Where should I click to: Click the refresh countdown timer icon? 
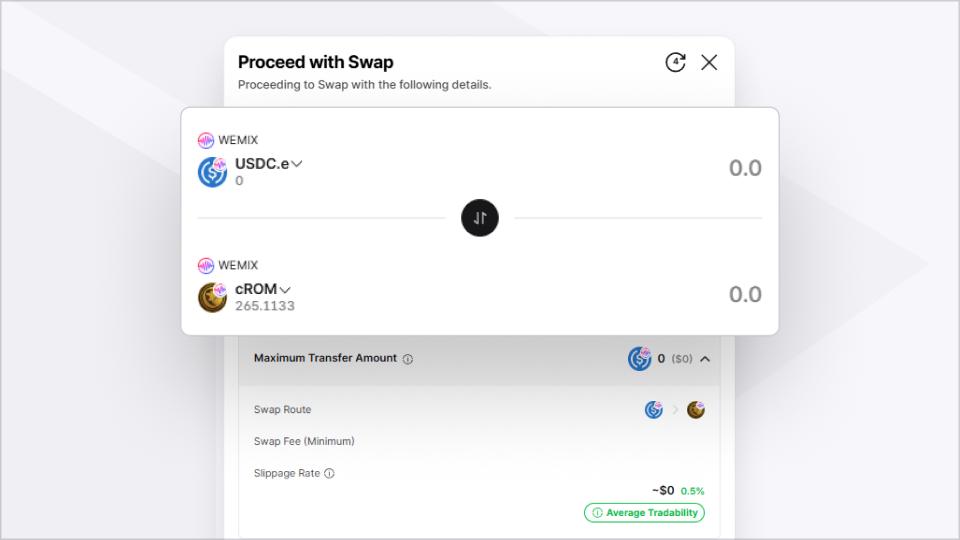pos(675,62)
